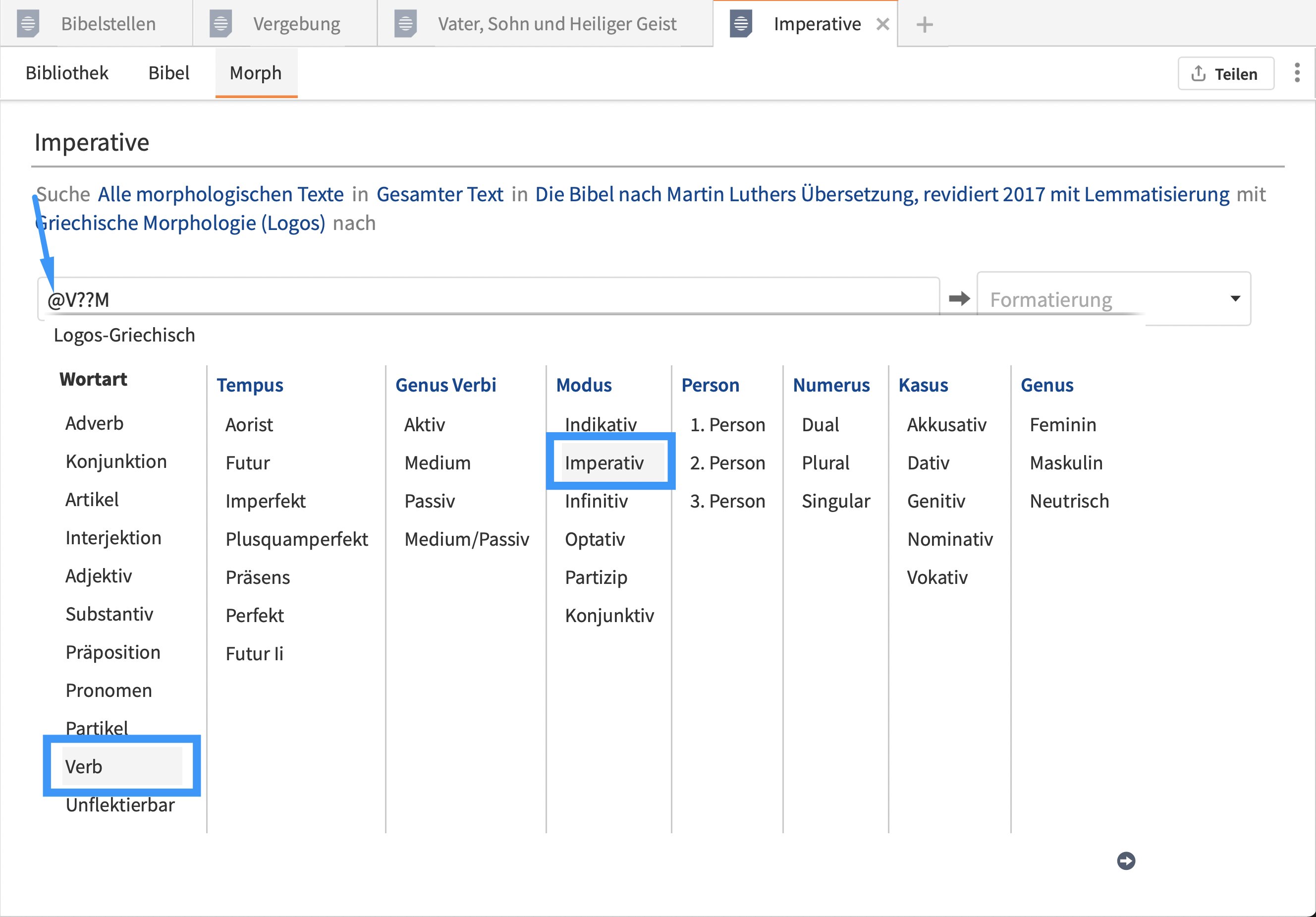Screen dimensions: 1316x917
Task: Click the Bibelstellen tab document icon
Action: (x=28, y=24)
